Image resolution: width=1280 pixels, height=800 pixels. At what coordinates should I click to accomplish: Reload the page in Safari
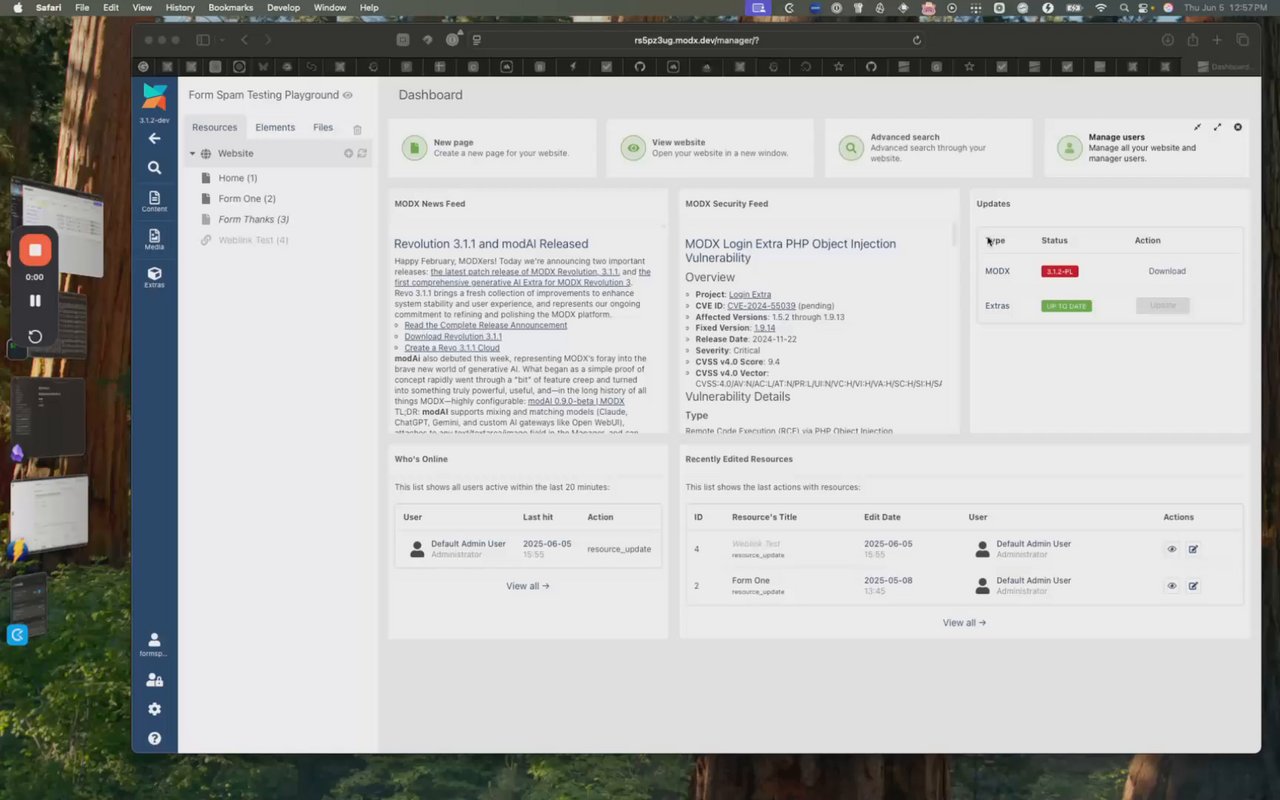pos(917,40)
